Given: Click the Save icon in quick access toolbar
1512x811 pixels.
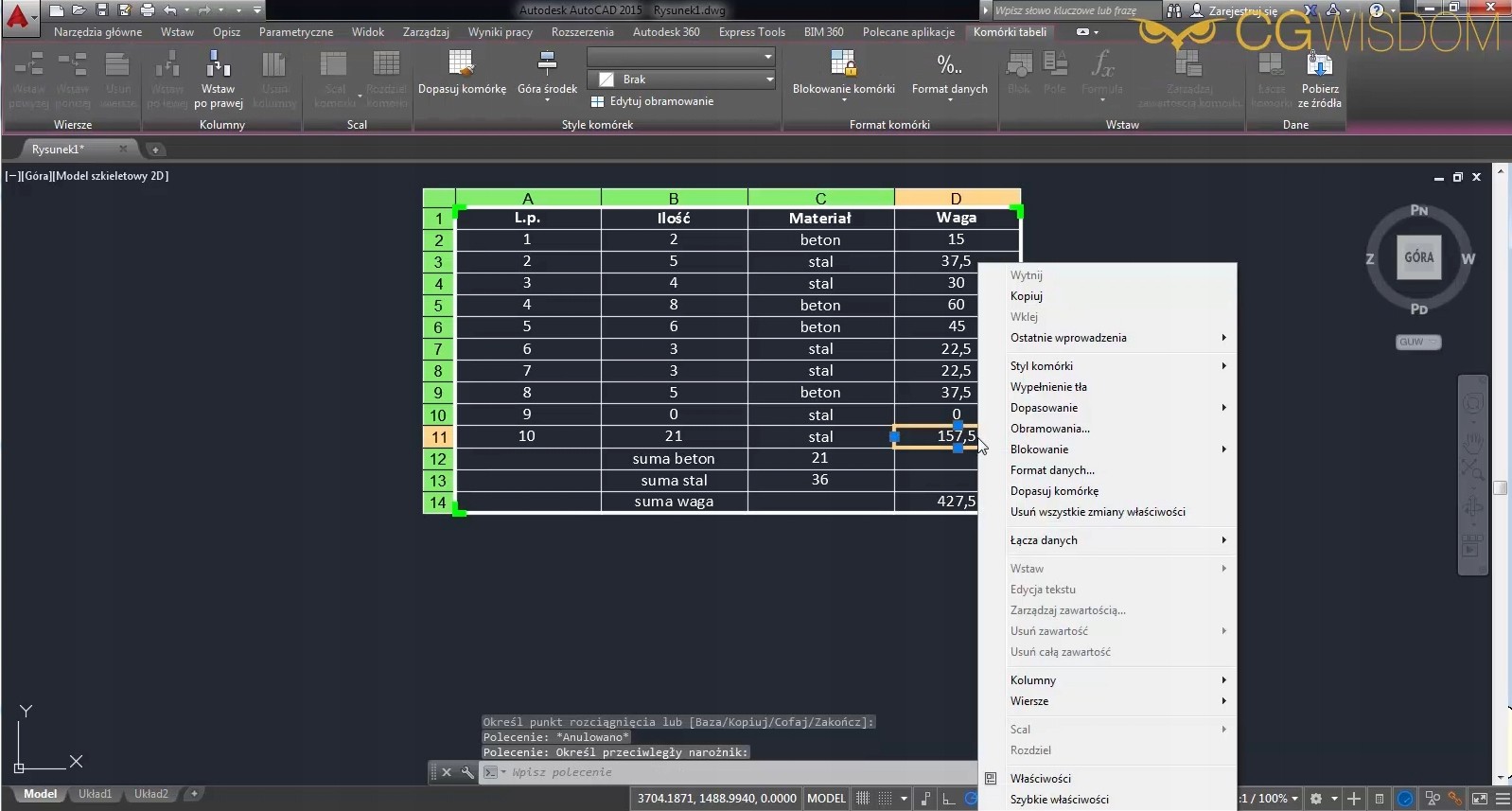Looking at the screenshot, I should [x=102, y=10].
